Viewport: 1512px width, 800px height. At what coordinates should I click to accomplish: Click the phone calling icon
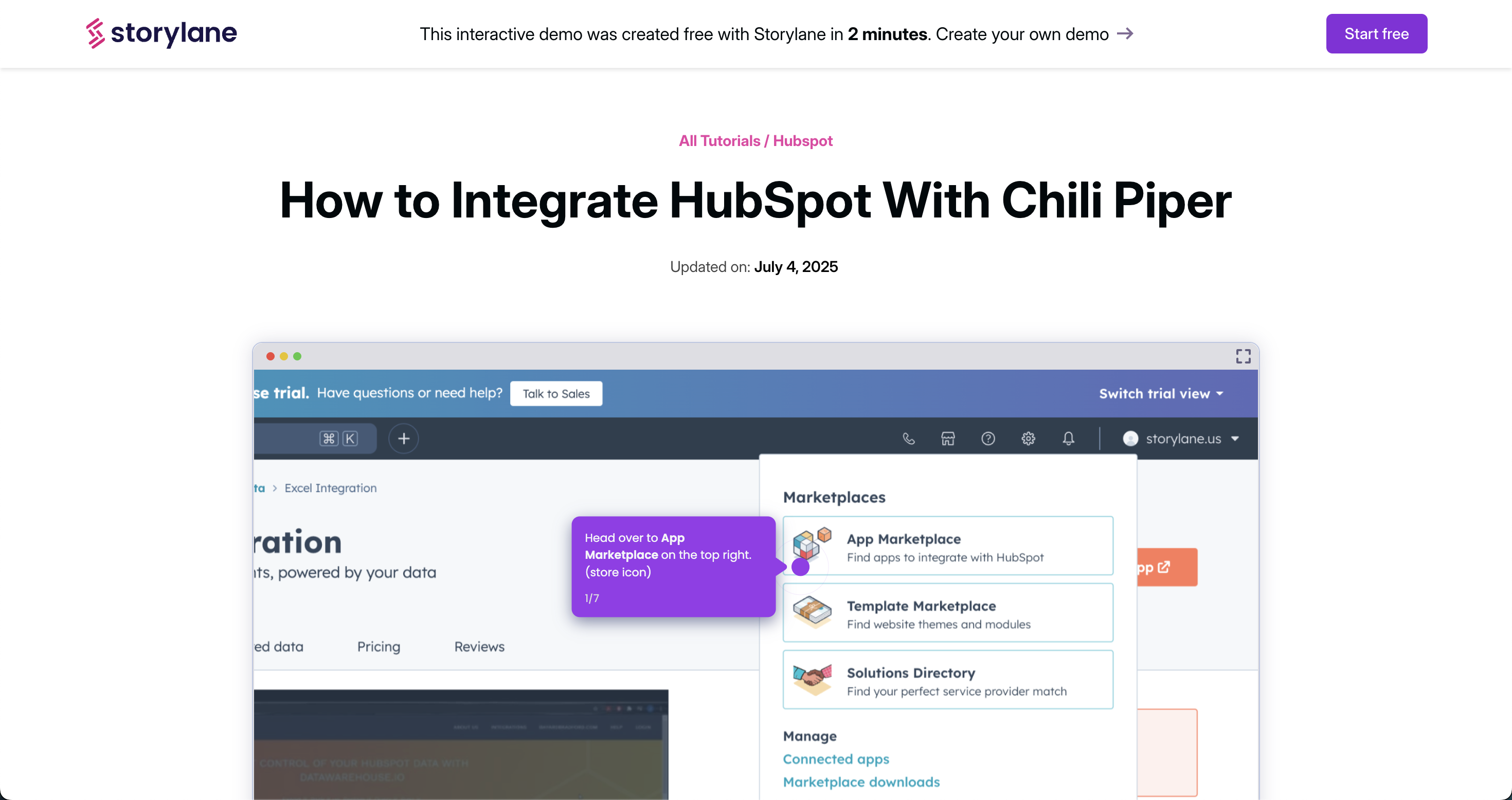(908, 439)
